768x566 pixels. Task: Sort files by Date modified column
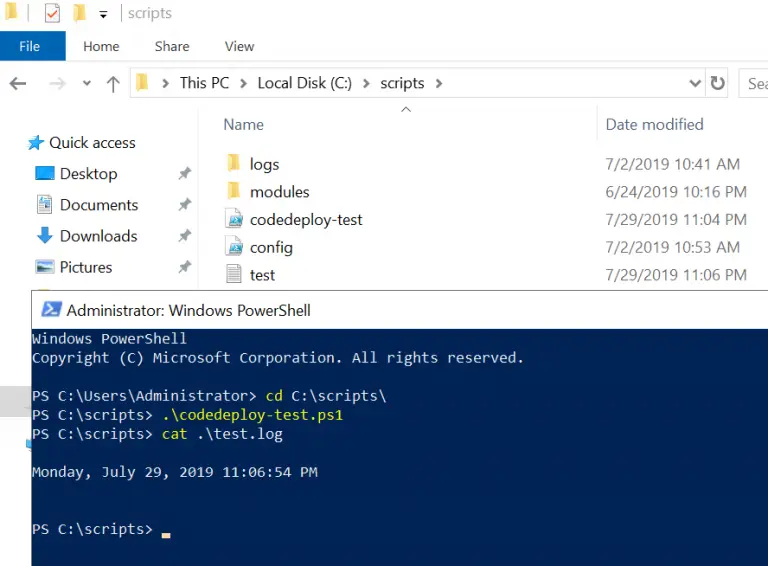tap(654, 124)
